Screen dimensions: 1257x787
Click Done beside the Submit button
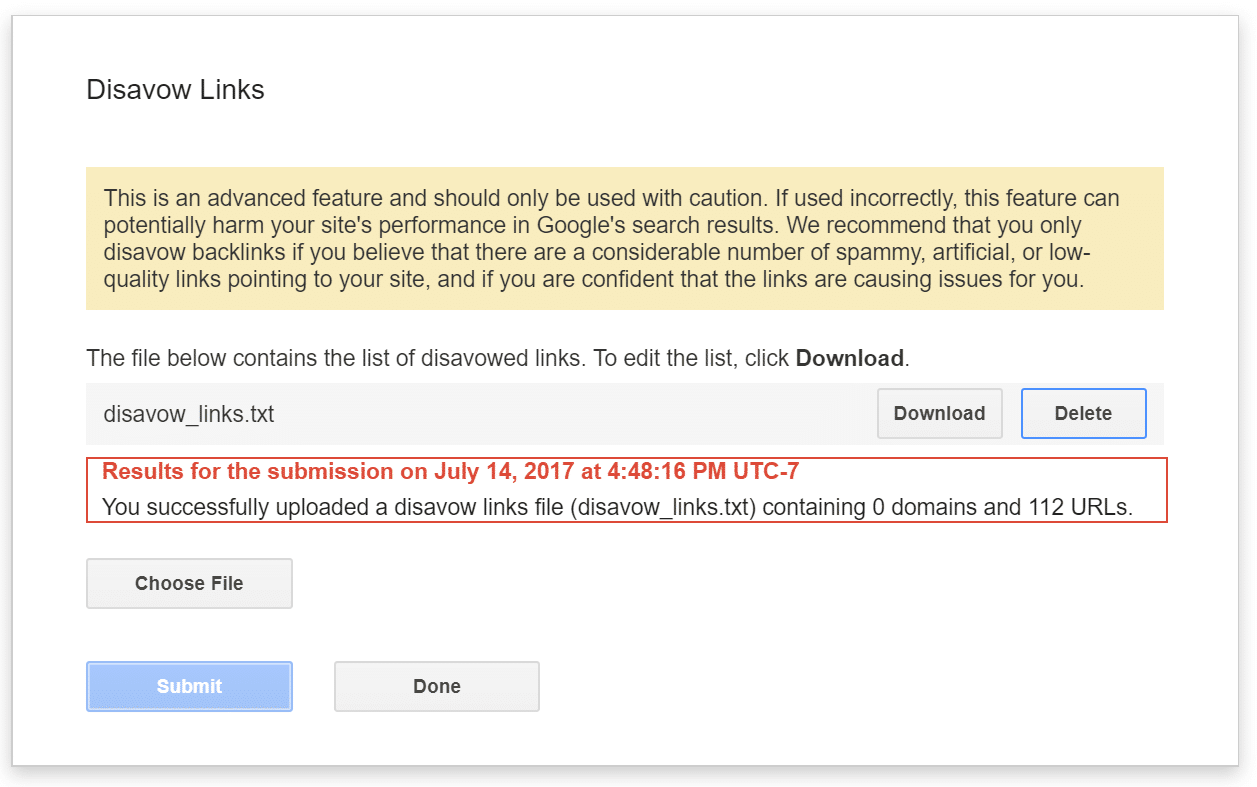click(436, 686)
